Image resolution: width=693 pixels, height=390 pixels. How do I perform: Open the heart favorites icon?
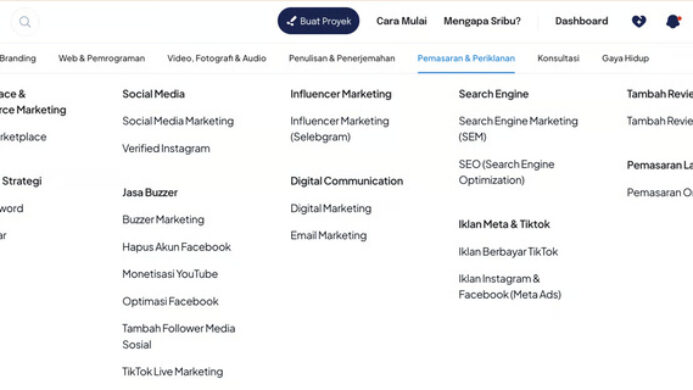coord(639,21)
